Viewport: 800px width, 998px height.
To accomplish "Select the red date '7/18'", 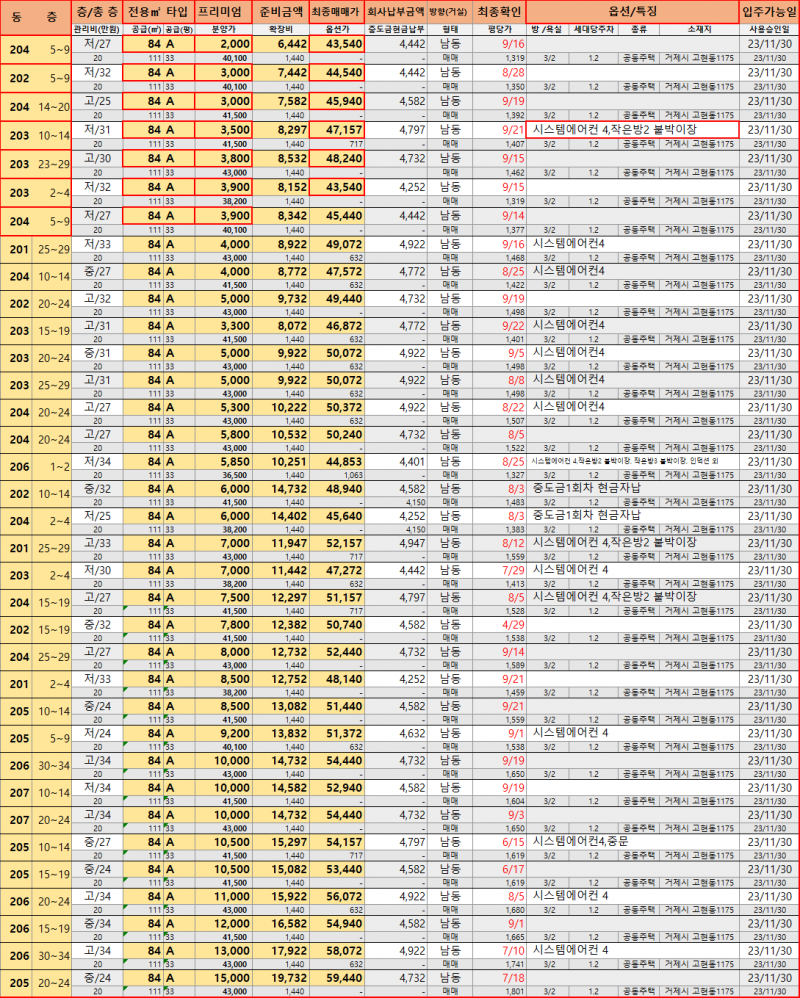I will pos(513,978).
